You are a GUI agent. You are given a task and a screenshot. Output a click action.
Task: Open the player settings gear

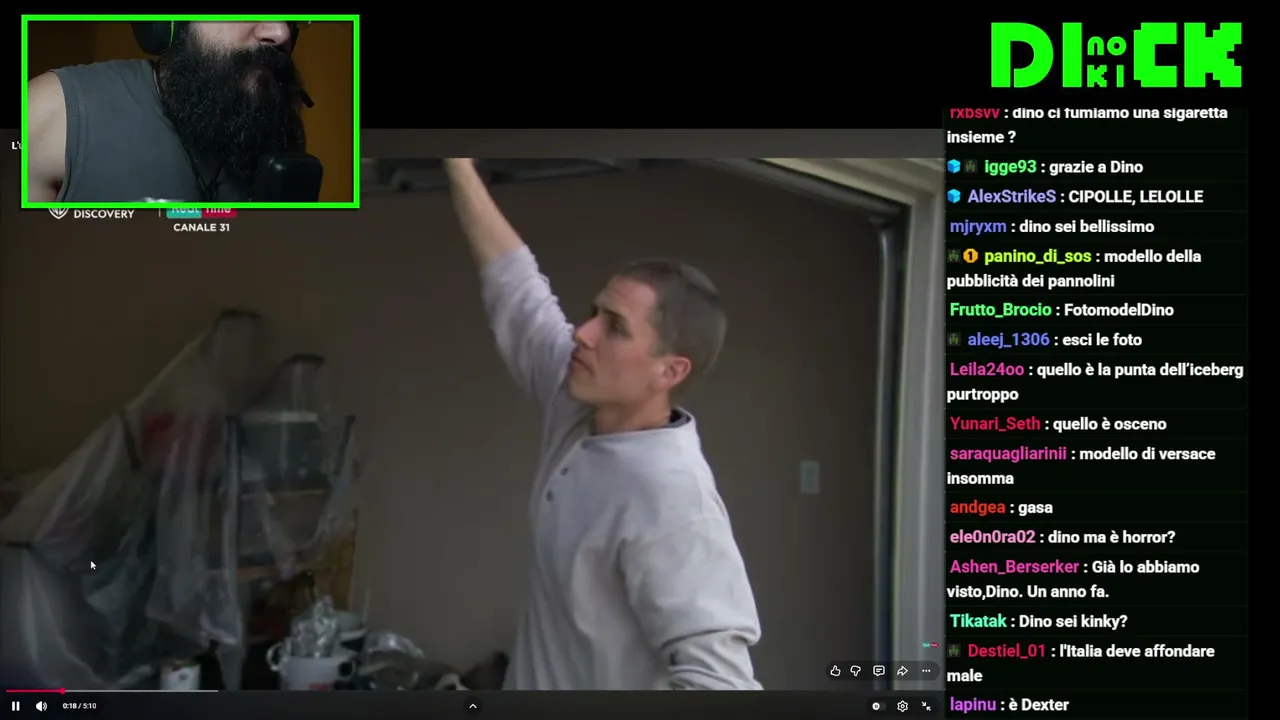[x=902, y=706]
